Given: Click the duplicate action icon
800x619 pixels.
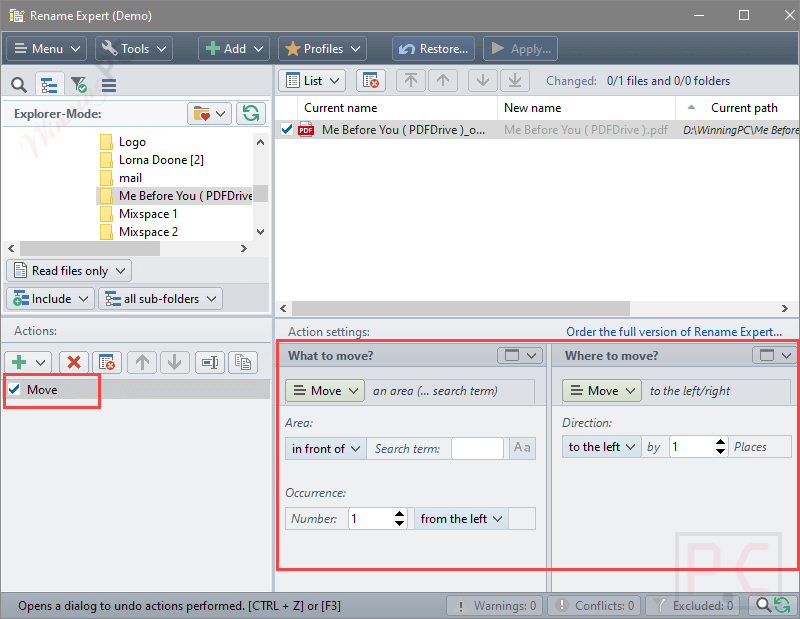Looking at the screenshot, I should pos(241,362).
